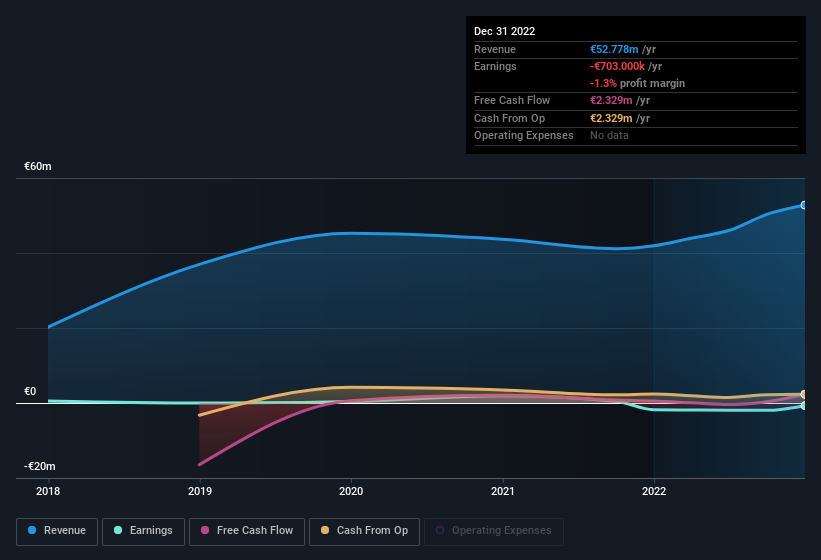This screenshot has height=560, width=821.
Task: Enable the Operating Expenses legend button
Action: tap(494, 531)
